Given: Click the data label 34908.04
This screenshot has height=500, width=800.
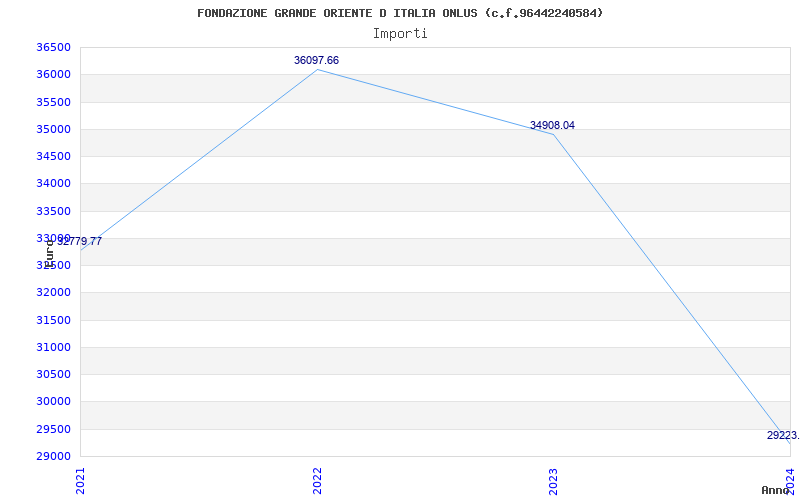Looking at the screenshot, I should [x=553, y=126].
